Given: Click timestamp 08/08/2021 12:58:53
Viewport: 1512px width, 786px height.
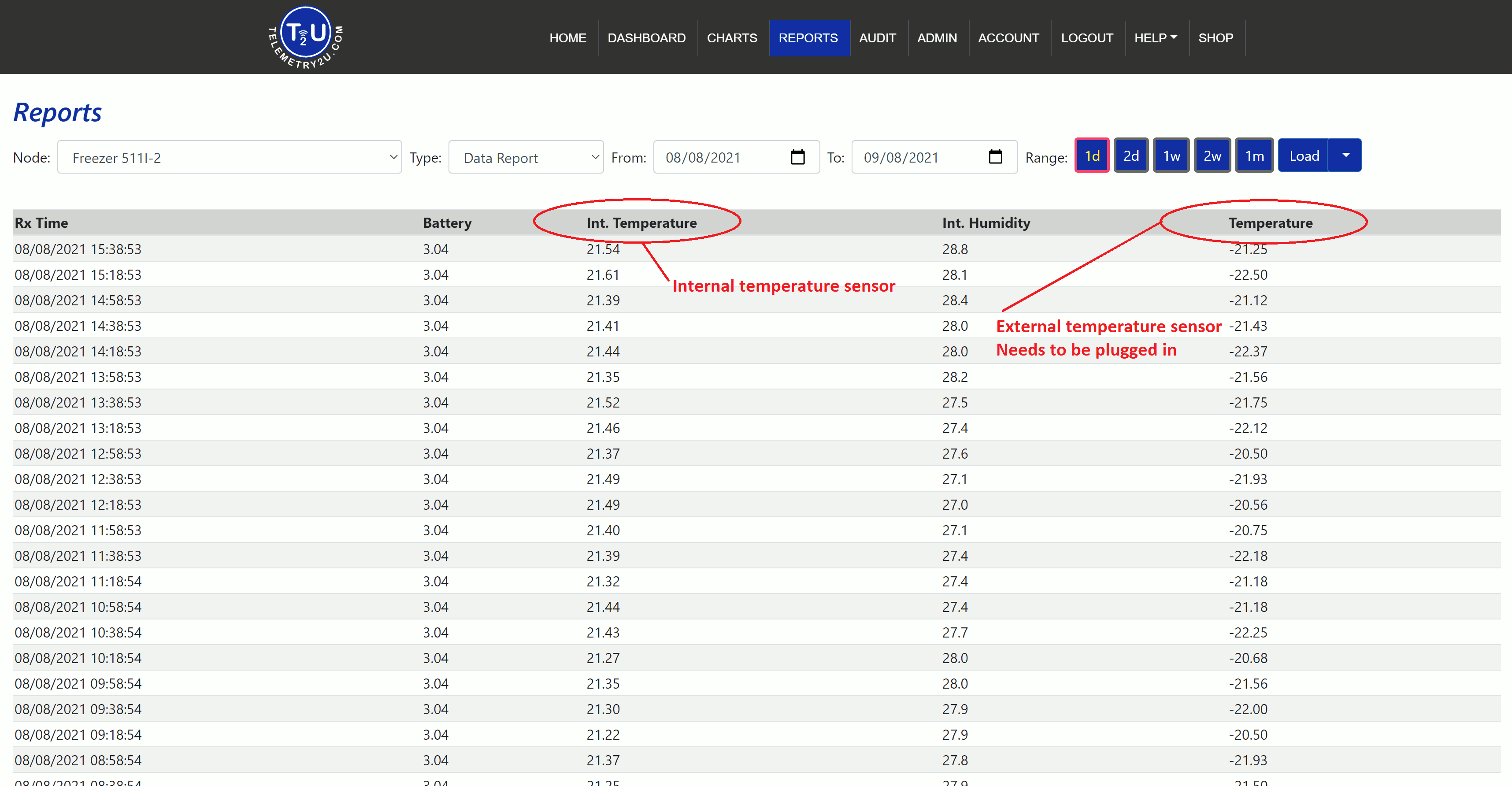Looking at the screenshot, I should point(78,454).
